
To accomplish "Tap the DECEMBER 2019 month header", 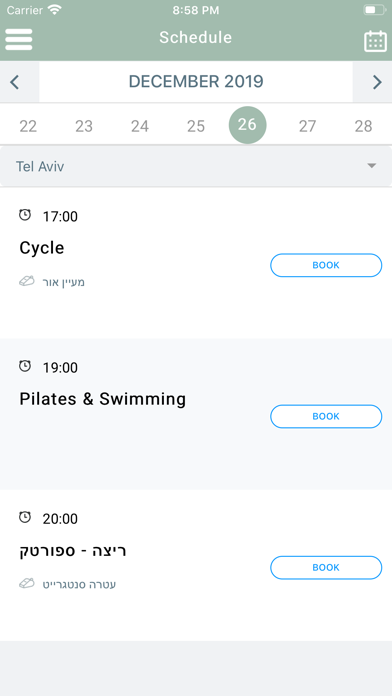I will (x=196, y=82).
